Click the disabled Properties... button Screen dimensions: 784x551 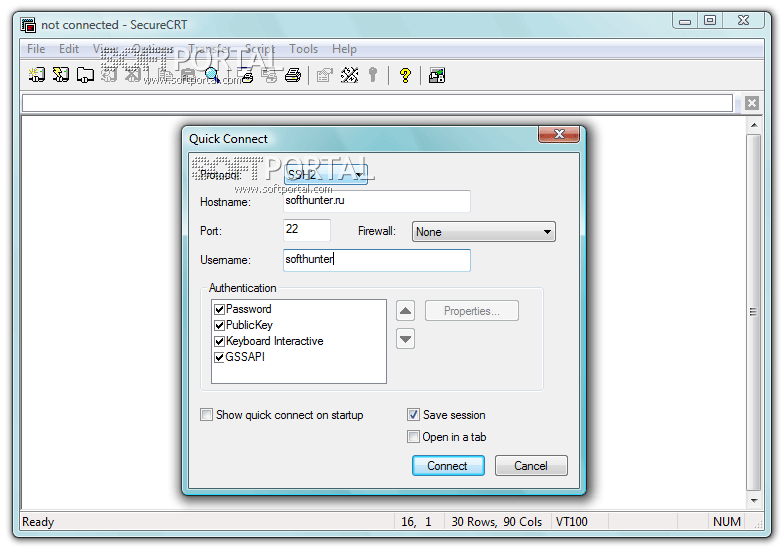(x=472, y=311)
